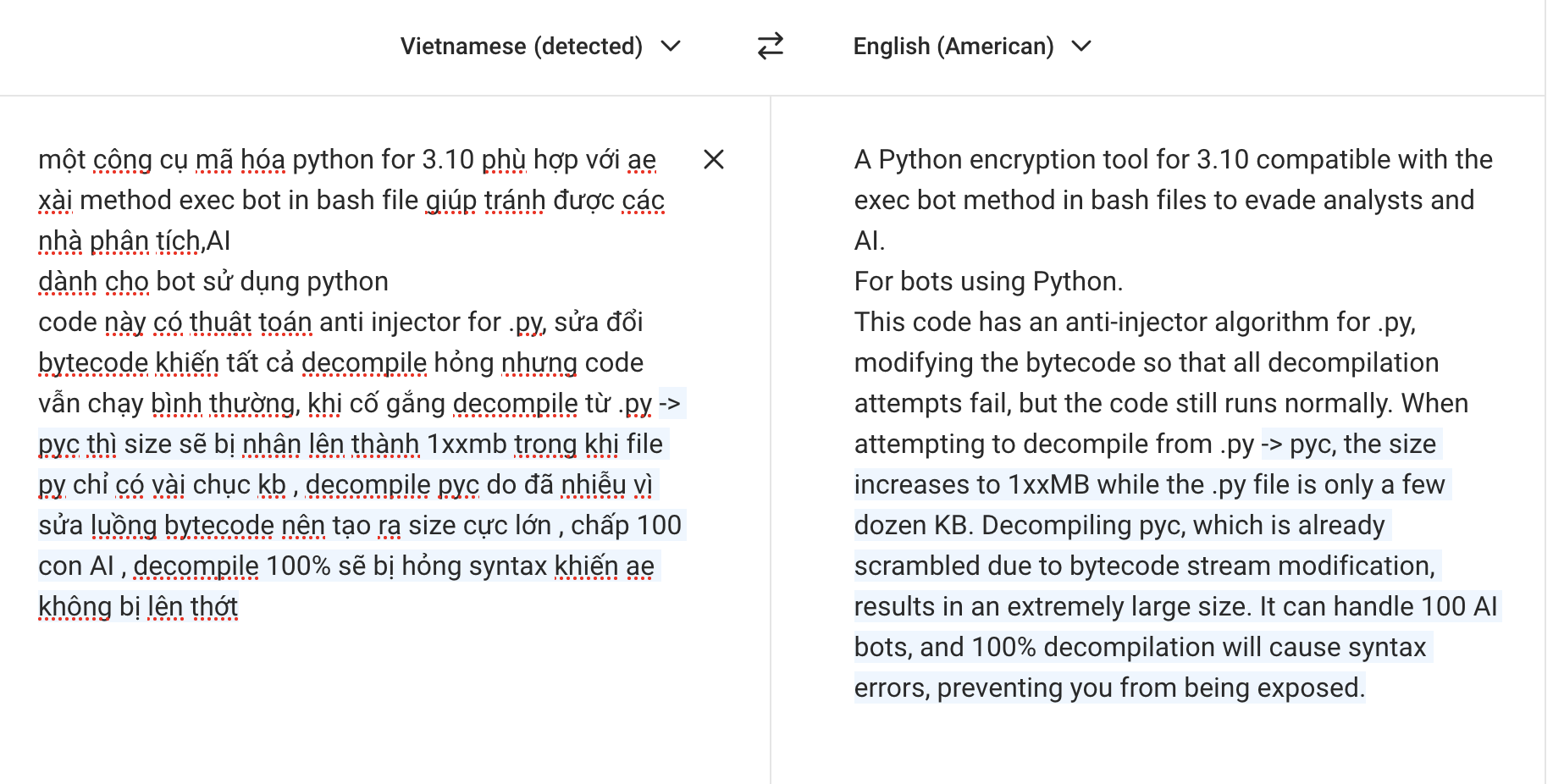Swap source and target languages
Viewport: 1553px width, 784px height.
coord(770,46)
